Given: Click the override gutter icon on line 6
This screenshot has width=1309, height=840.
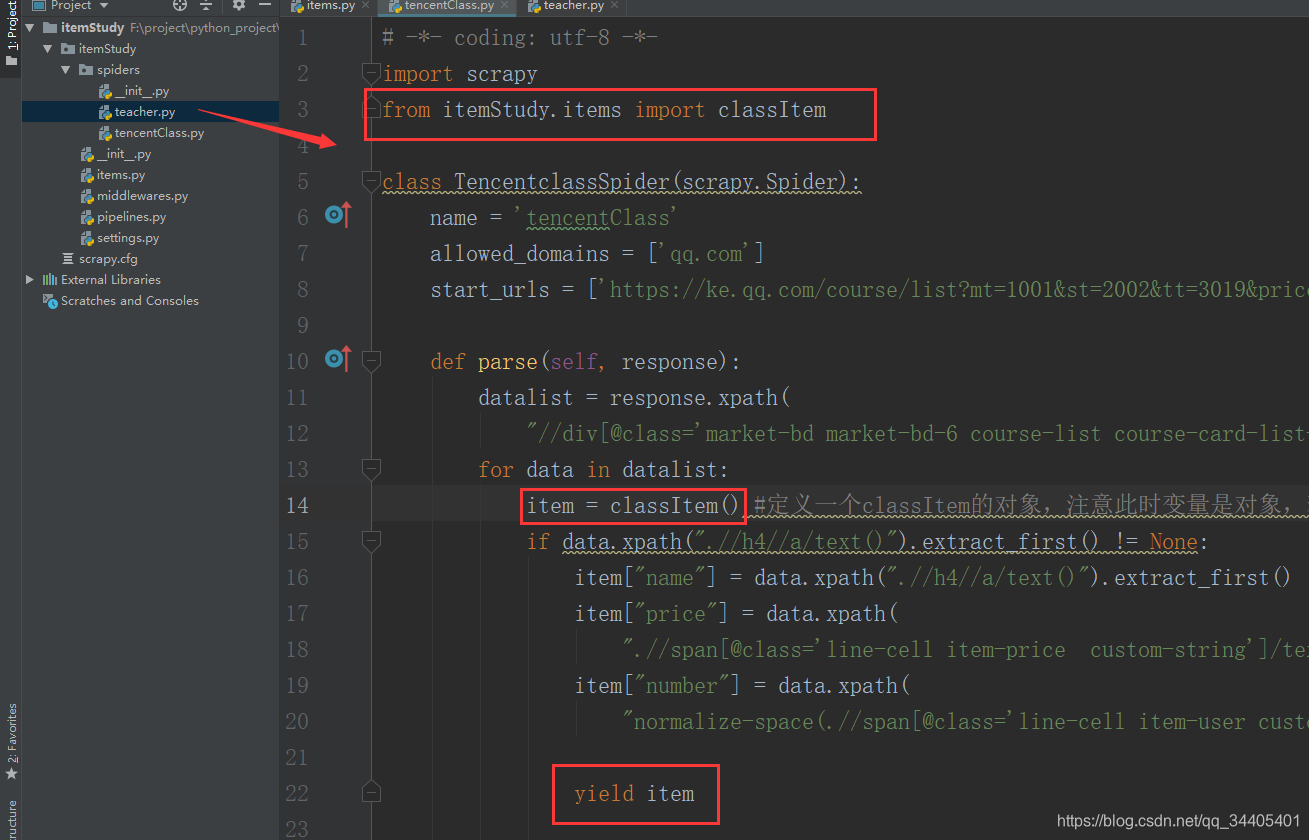Looking at the screenshot, I should (338, 215).
